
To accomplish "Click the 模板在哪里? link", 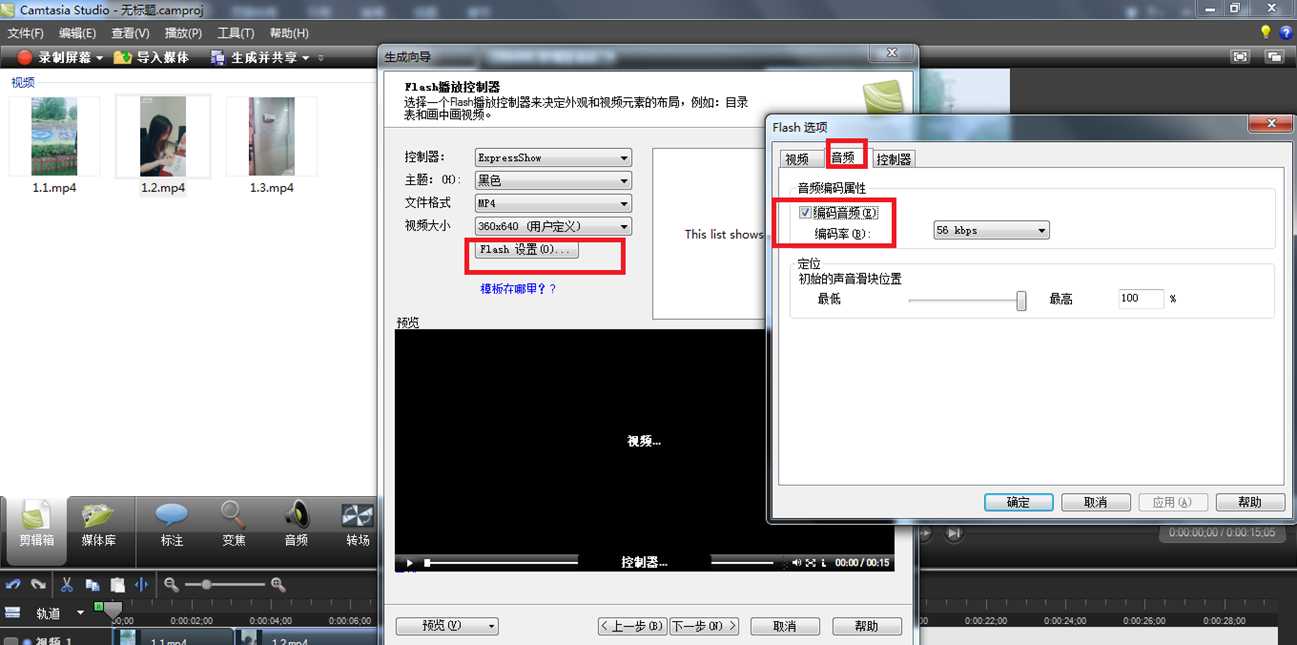I will (x=518, y=289).
